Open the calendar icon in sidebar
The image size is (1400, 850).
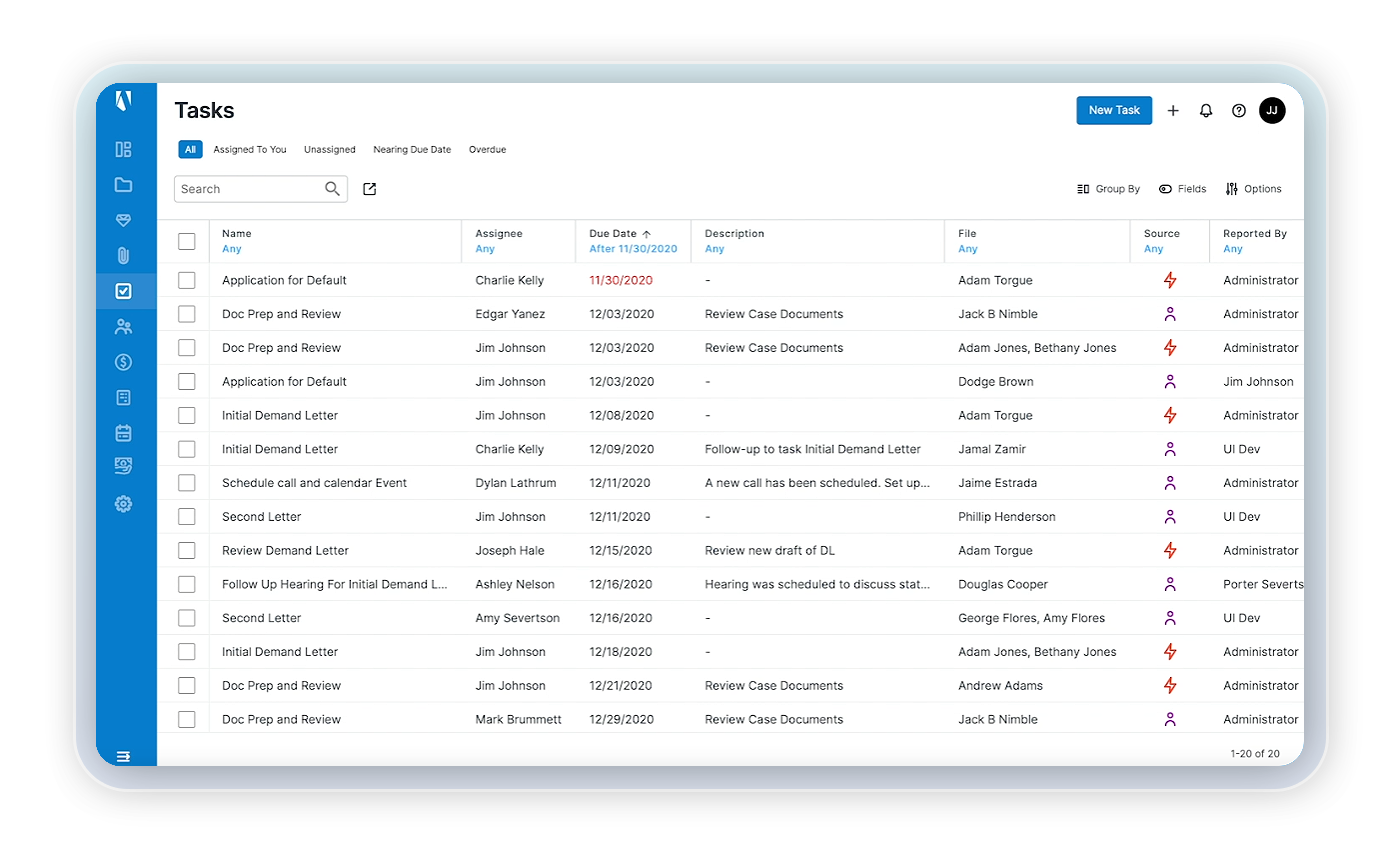pyautogui.click(x=123, y=433)
